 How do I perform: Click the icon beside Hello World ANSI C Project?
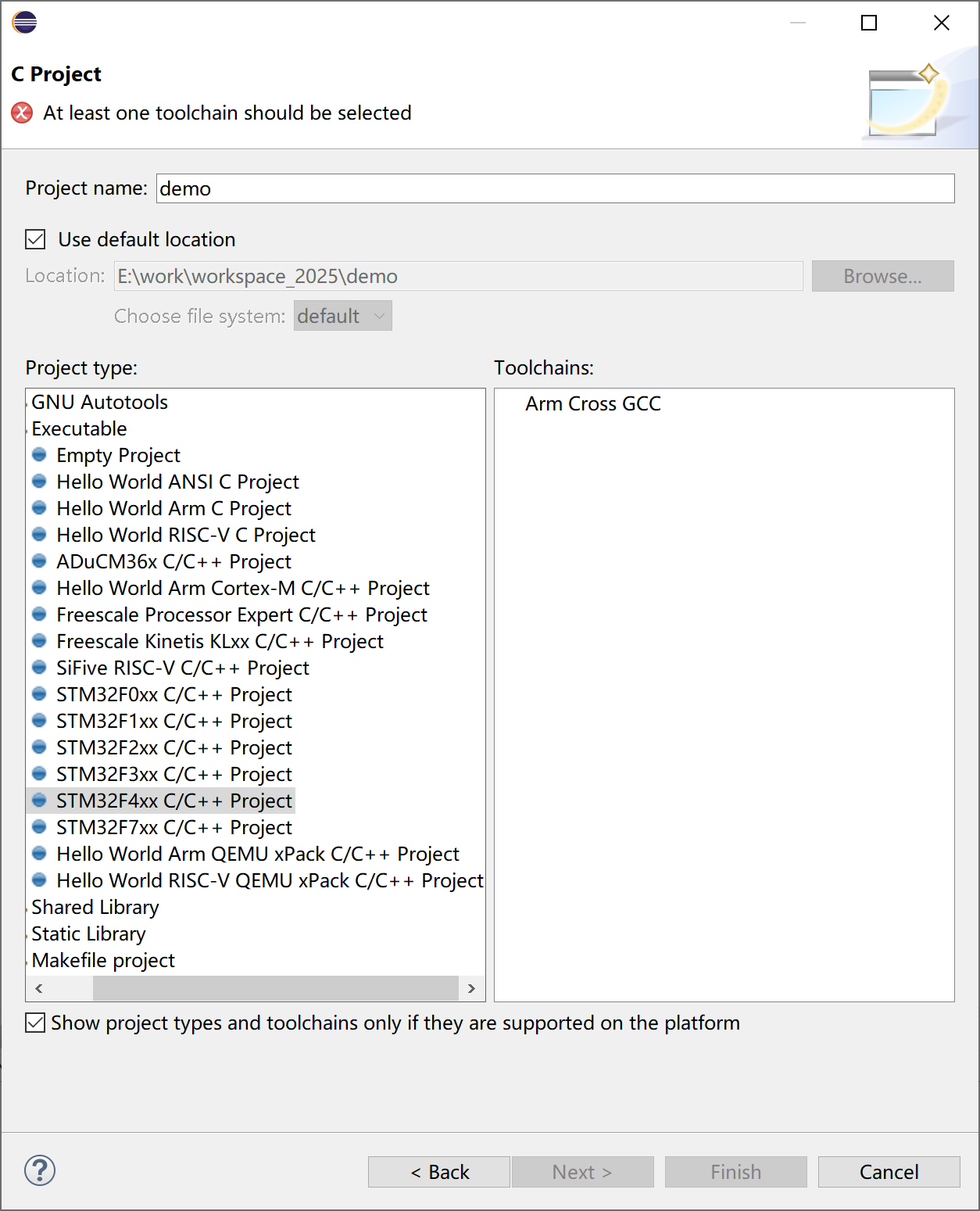(39, 482)
